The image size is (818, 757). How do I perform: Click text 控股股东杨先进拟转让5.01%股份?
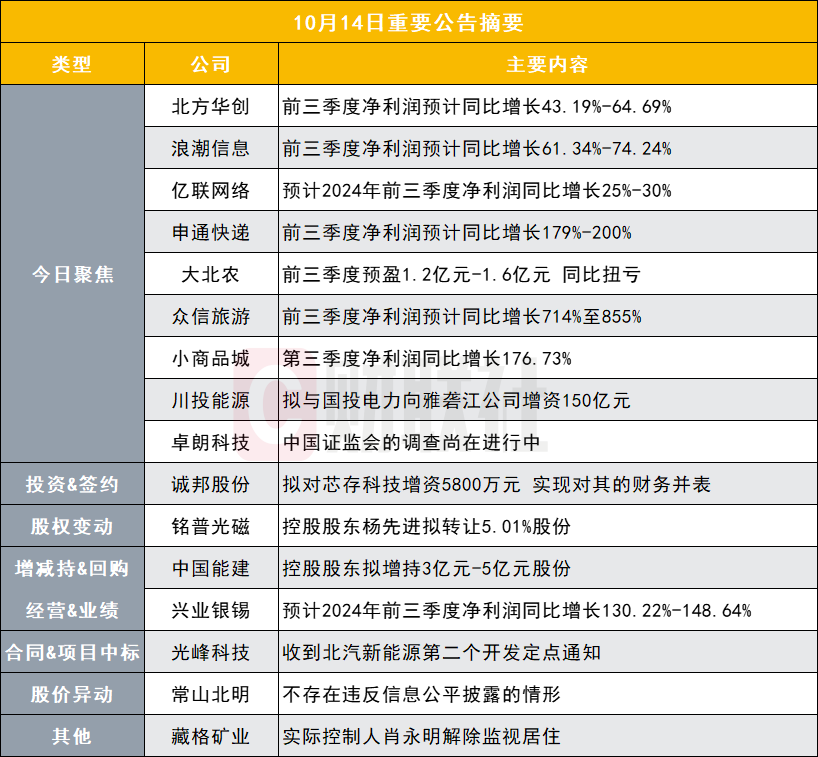click(x=427, y=526)
